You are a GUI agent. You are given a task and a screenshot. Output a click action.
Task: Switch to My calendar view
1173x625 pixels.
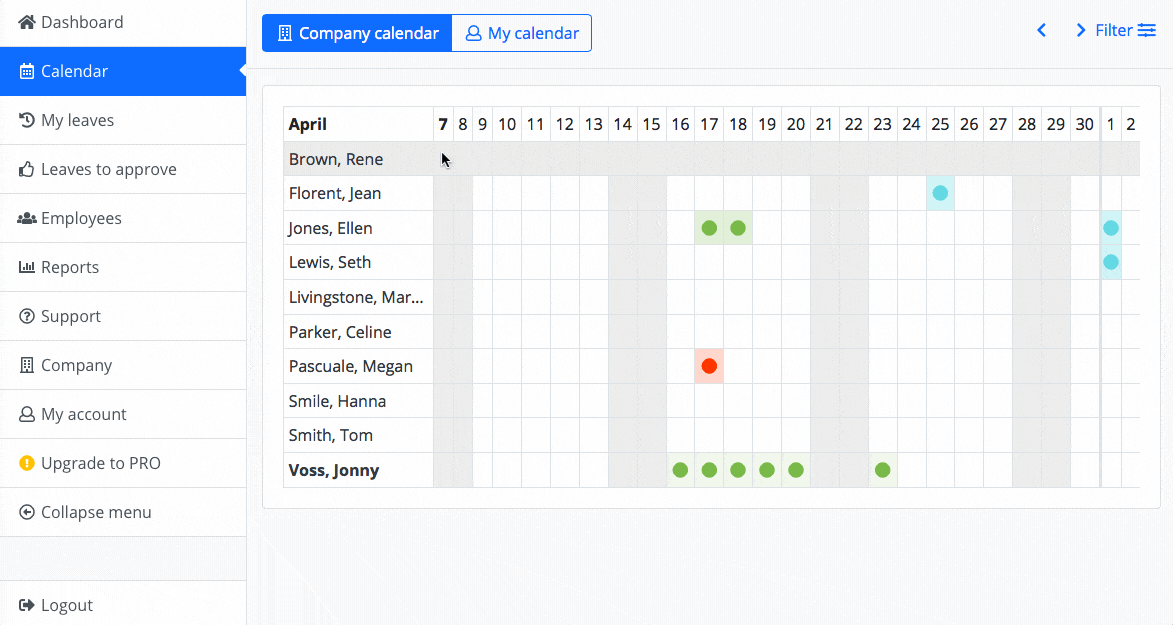pos(522,33)
